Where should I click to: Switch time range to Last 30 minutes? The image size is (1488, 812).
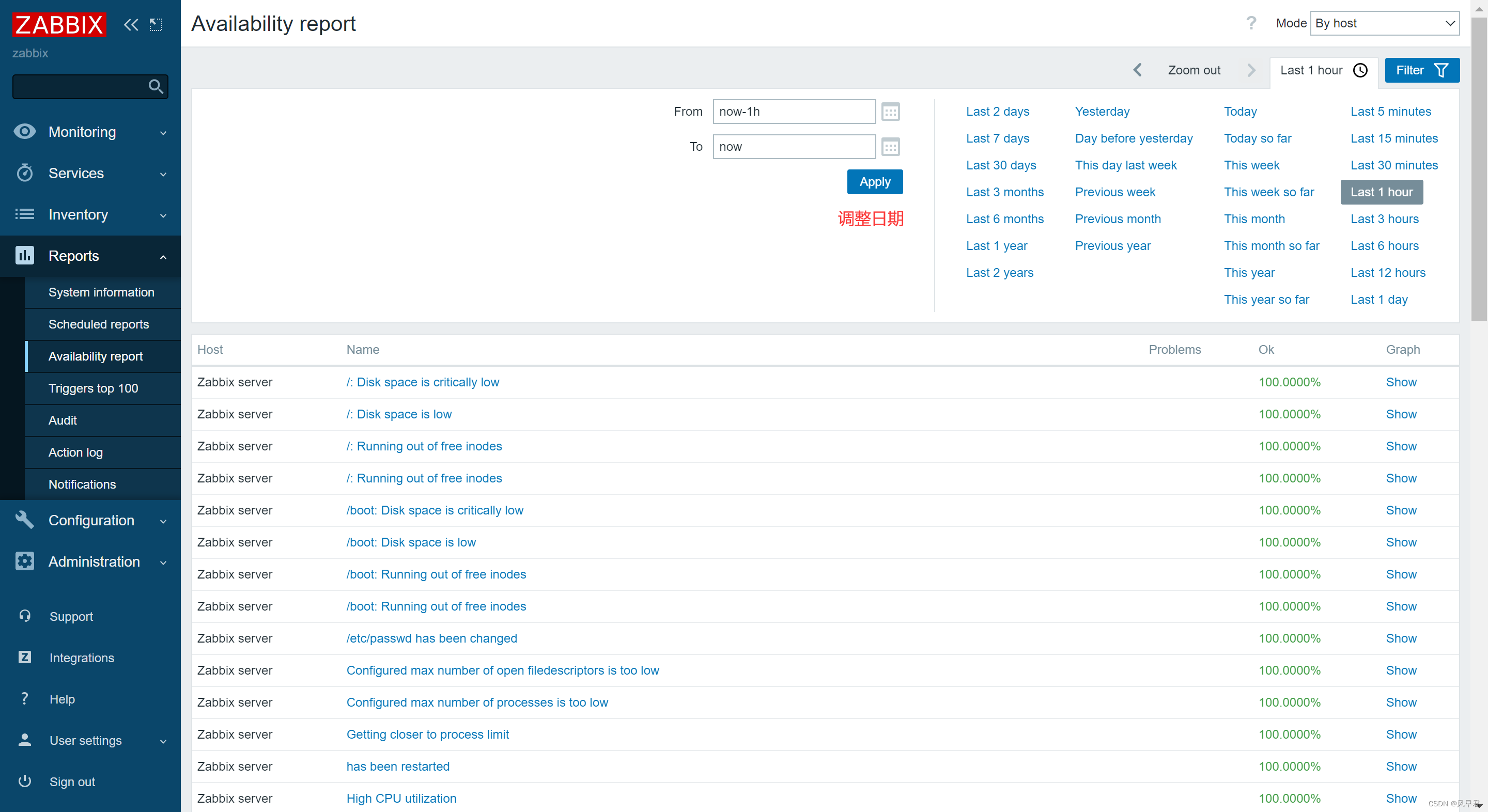pos(1394,165)
